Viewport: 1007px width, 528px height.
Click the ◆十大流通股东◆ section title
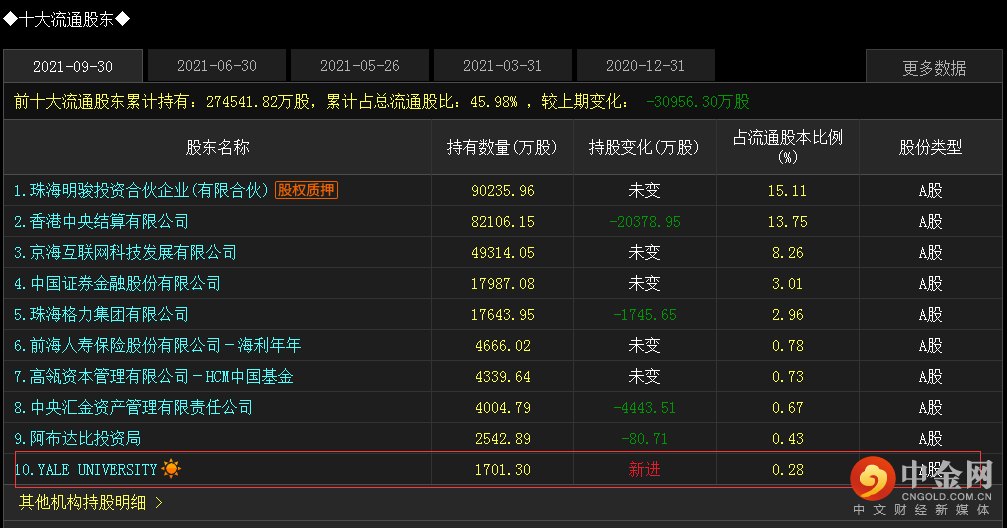(67, 19)
